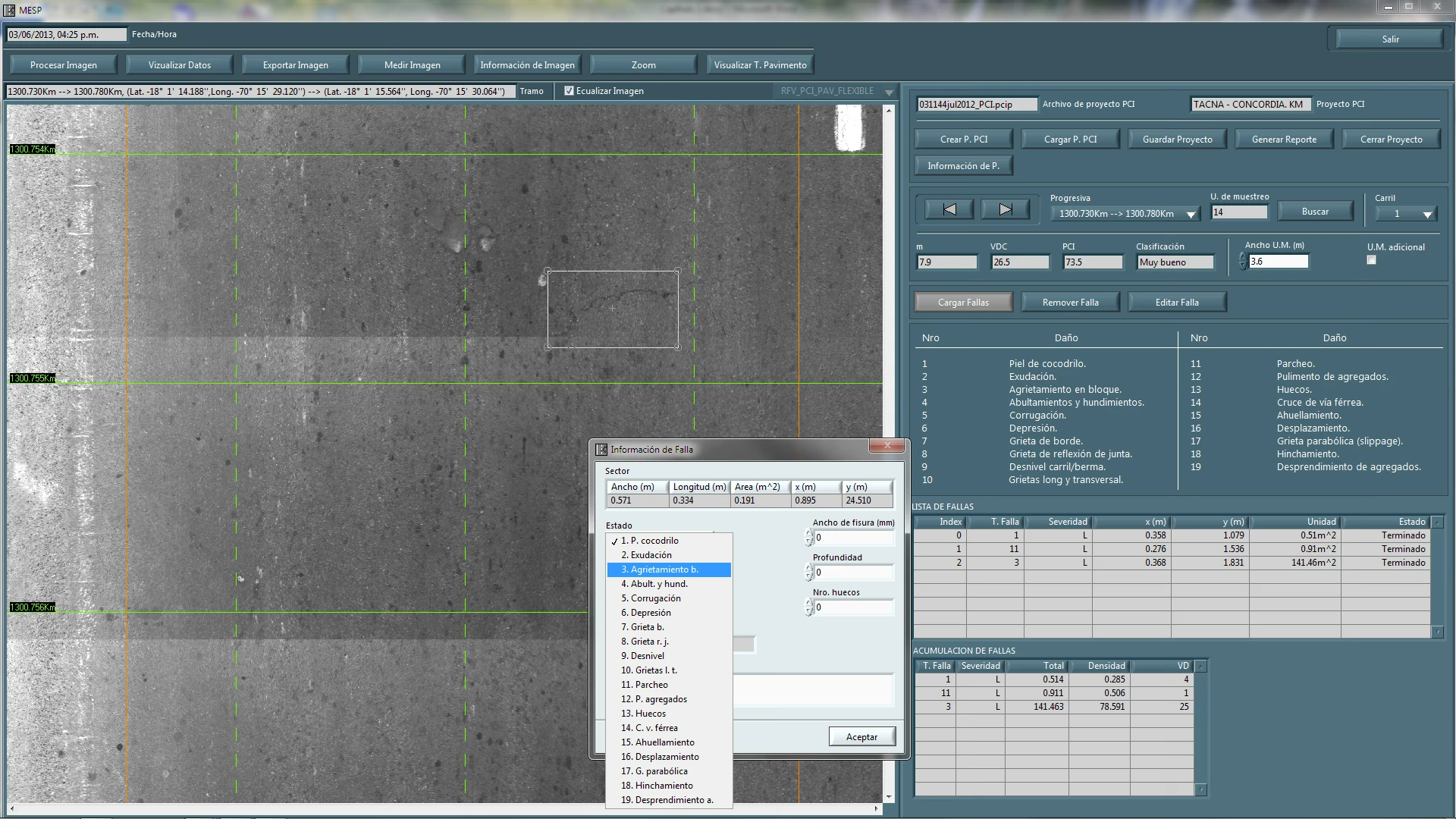Click Nro. huecos stepper arrows
This screenshot has height=819, width=1456.
click(x=809, y=607)
